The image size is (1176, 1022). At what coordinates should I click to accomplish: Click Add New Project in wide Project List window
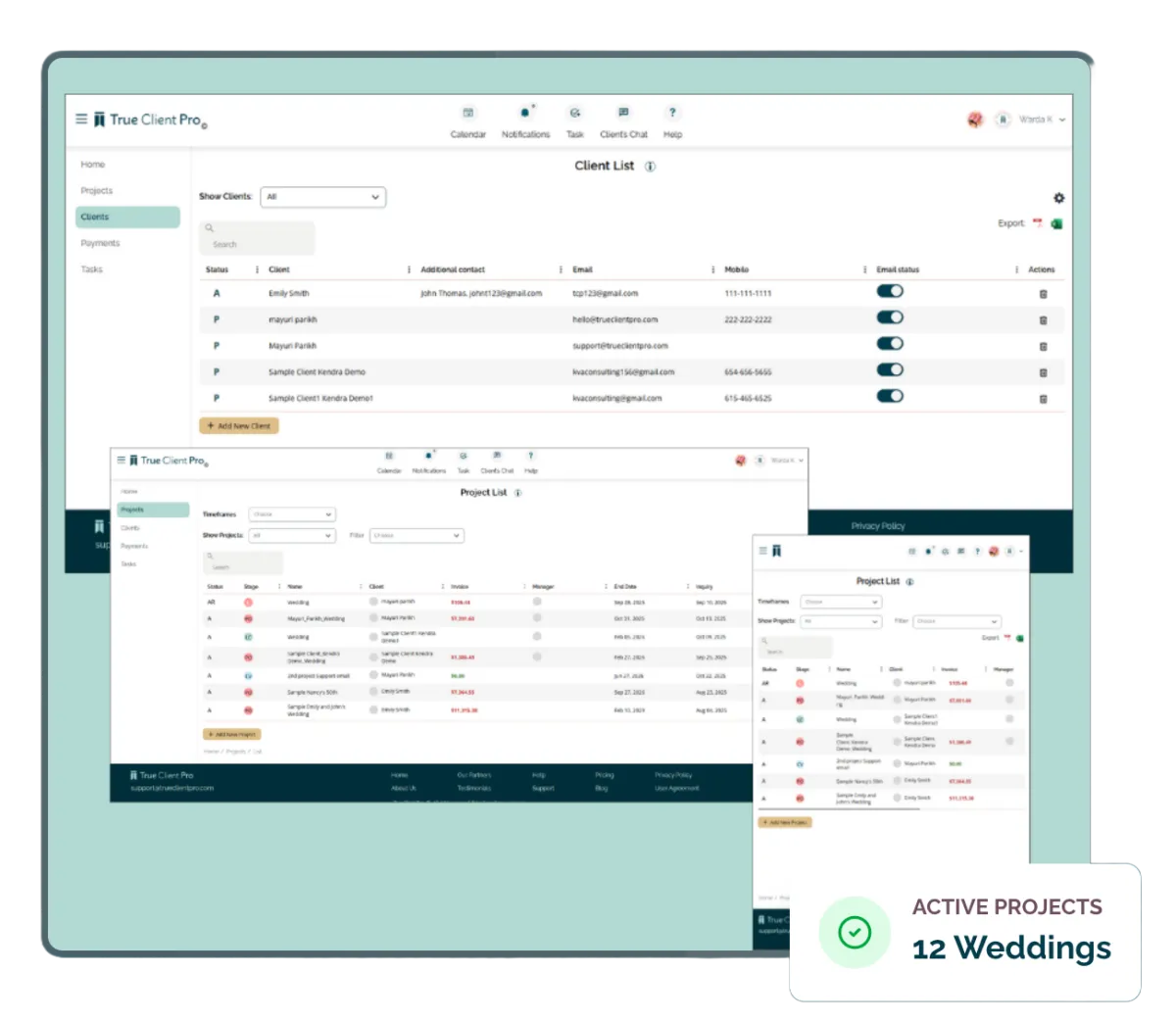click(x=231, y=734)
